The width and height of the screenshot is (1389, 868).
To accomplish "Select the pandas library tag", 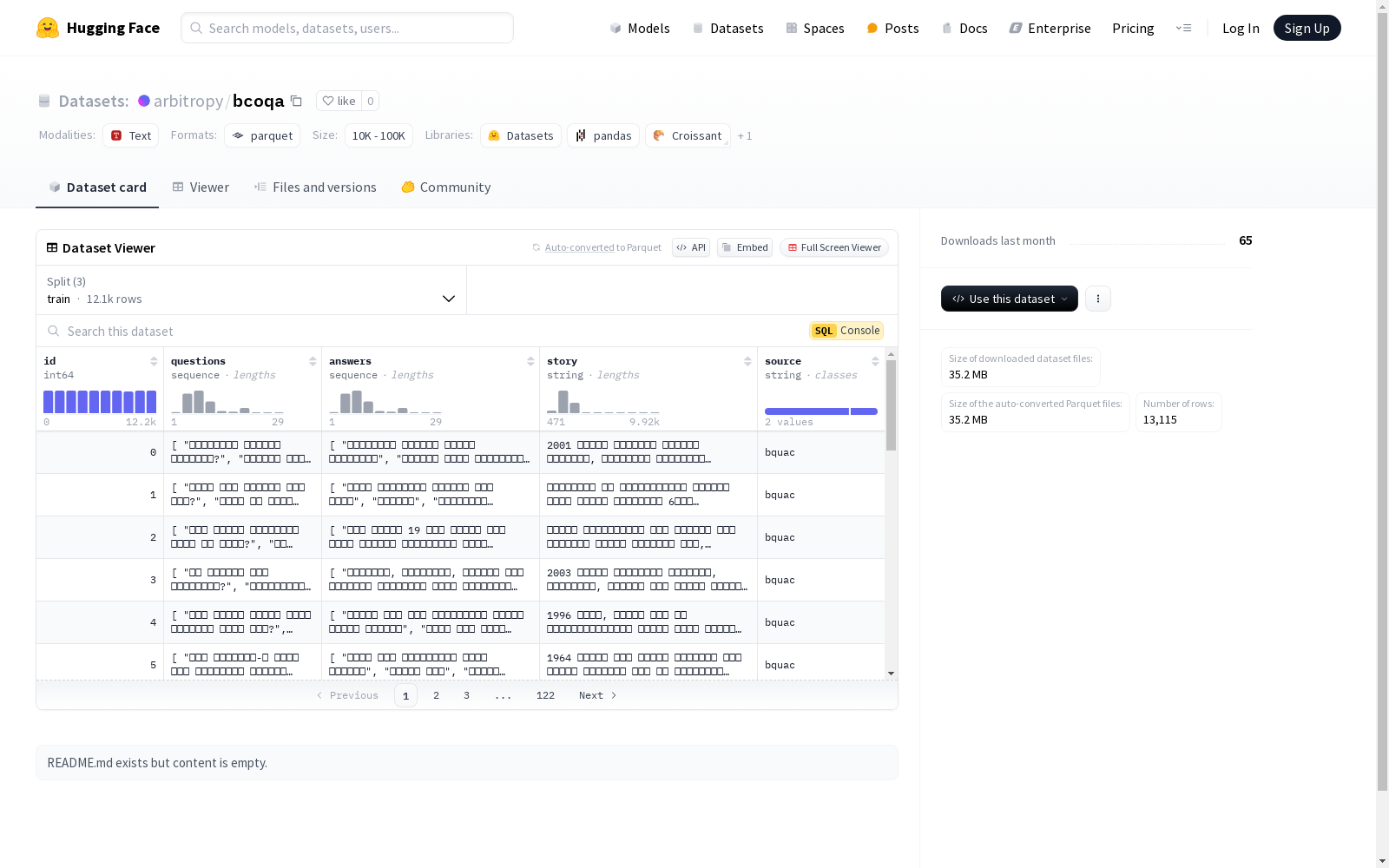I will pos(603,135).
